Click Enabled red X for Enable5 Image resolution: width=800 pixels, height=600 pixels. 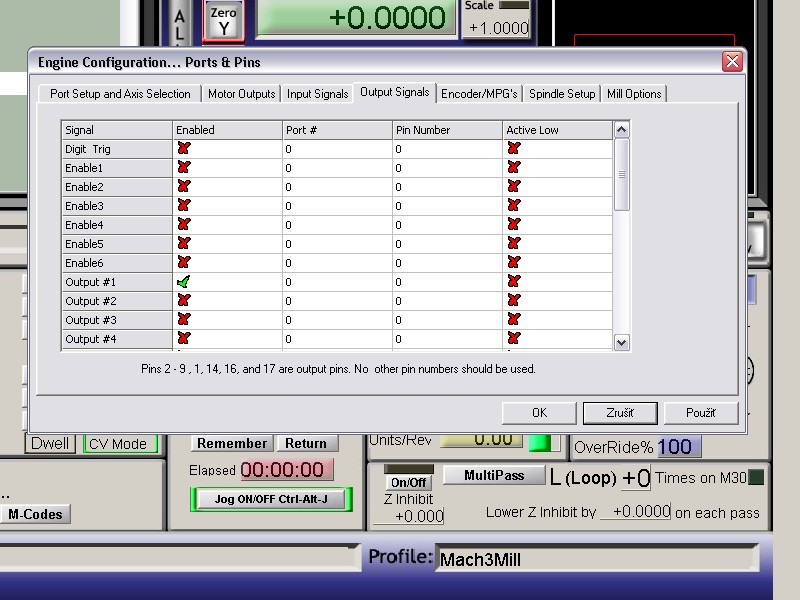pos(184,244)
